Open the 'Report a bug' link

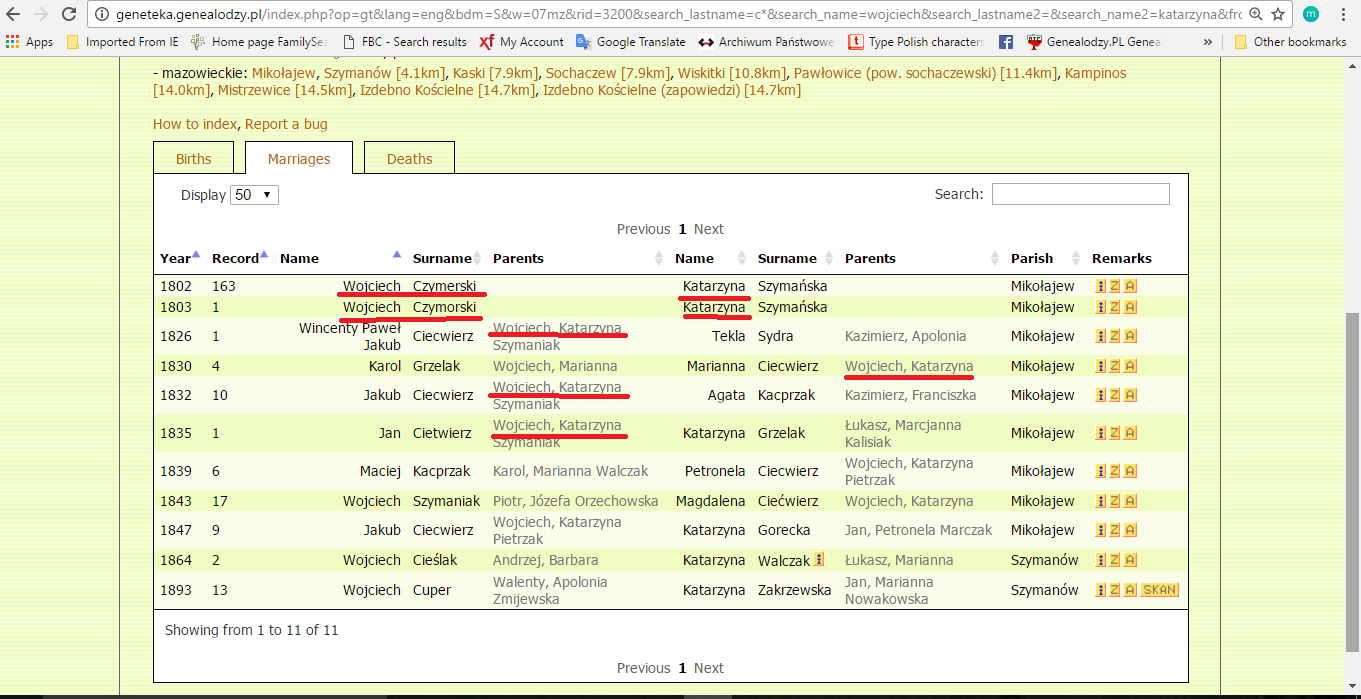[x=286, y=124]
